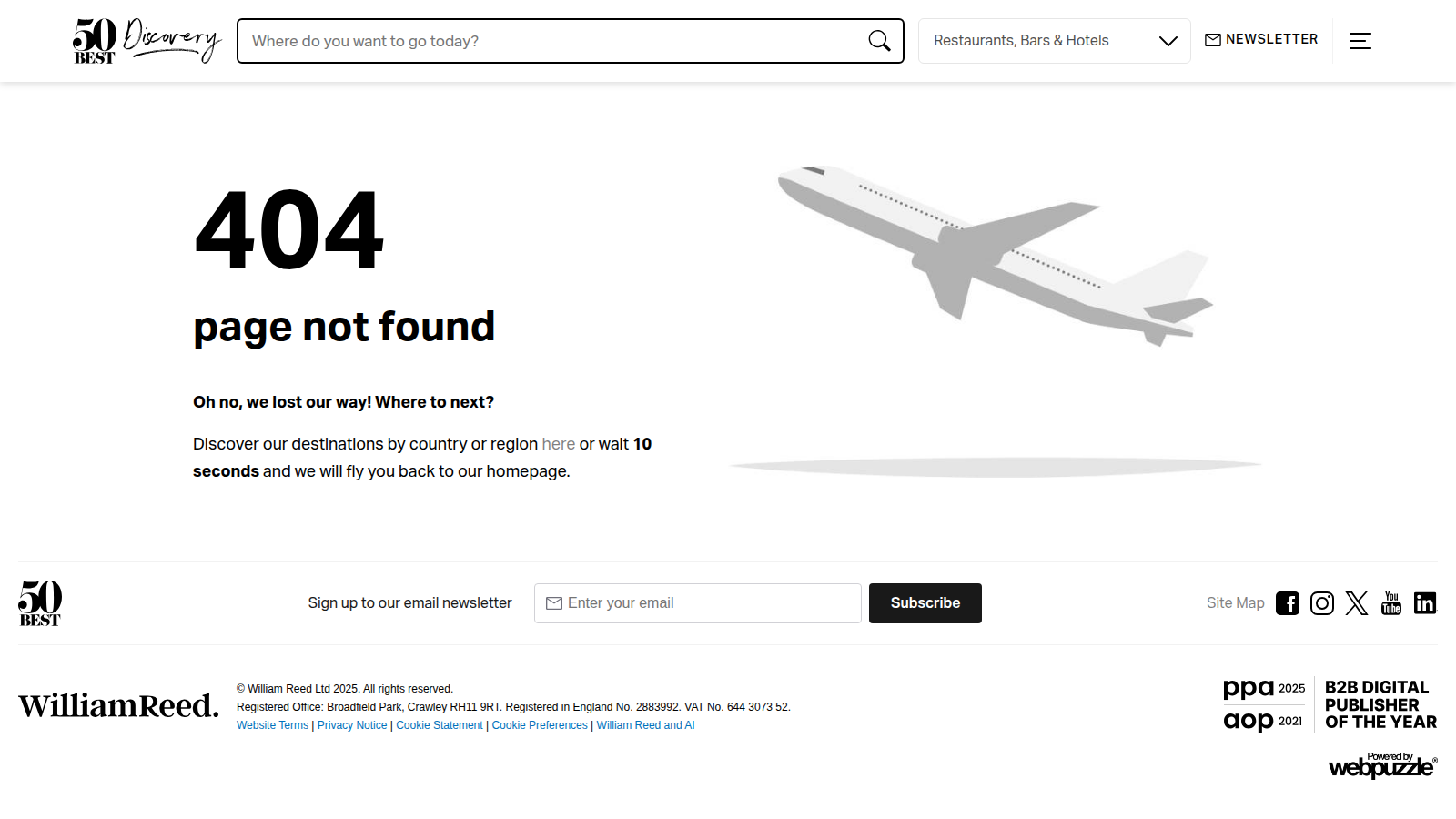1456x819 pixels.
Task: Click the X (Twitter) icon
Action: pyautogui.click(x=1356, y=603)
